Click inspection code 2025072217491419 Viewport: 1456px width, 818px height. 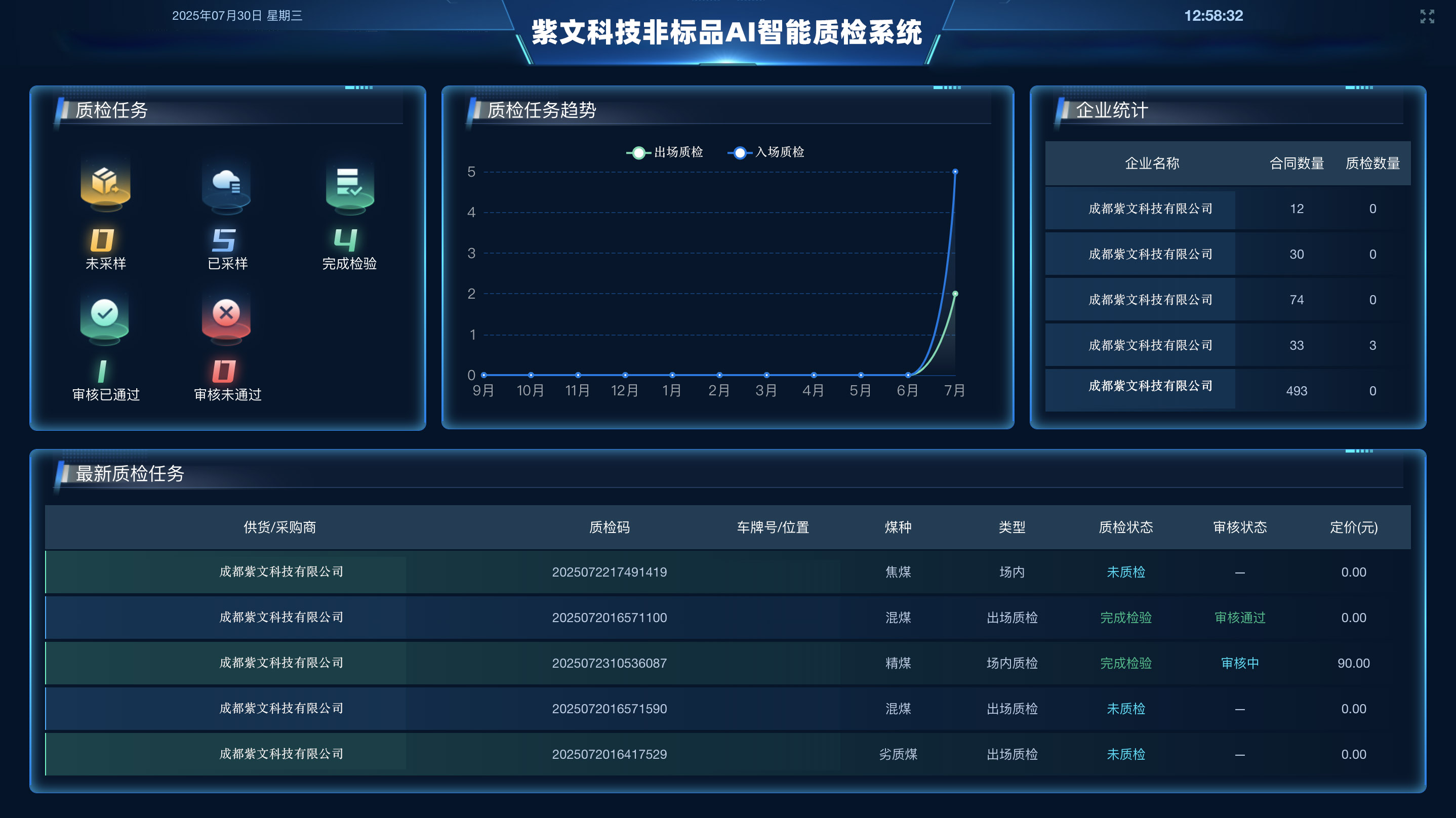coord(610,572)
